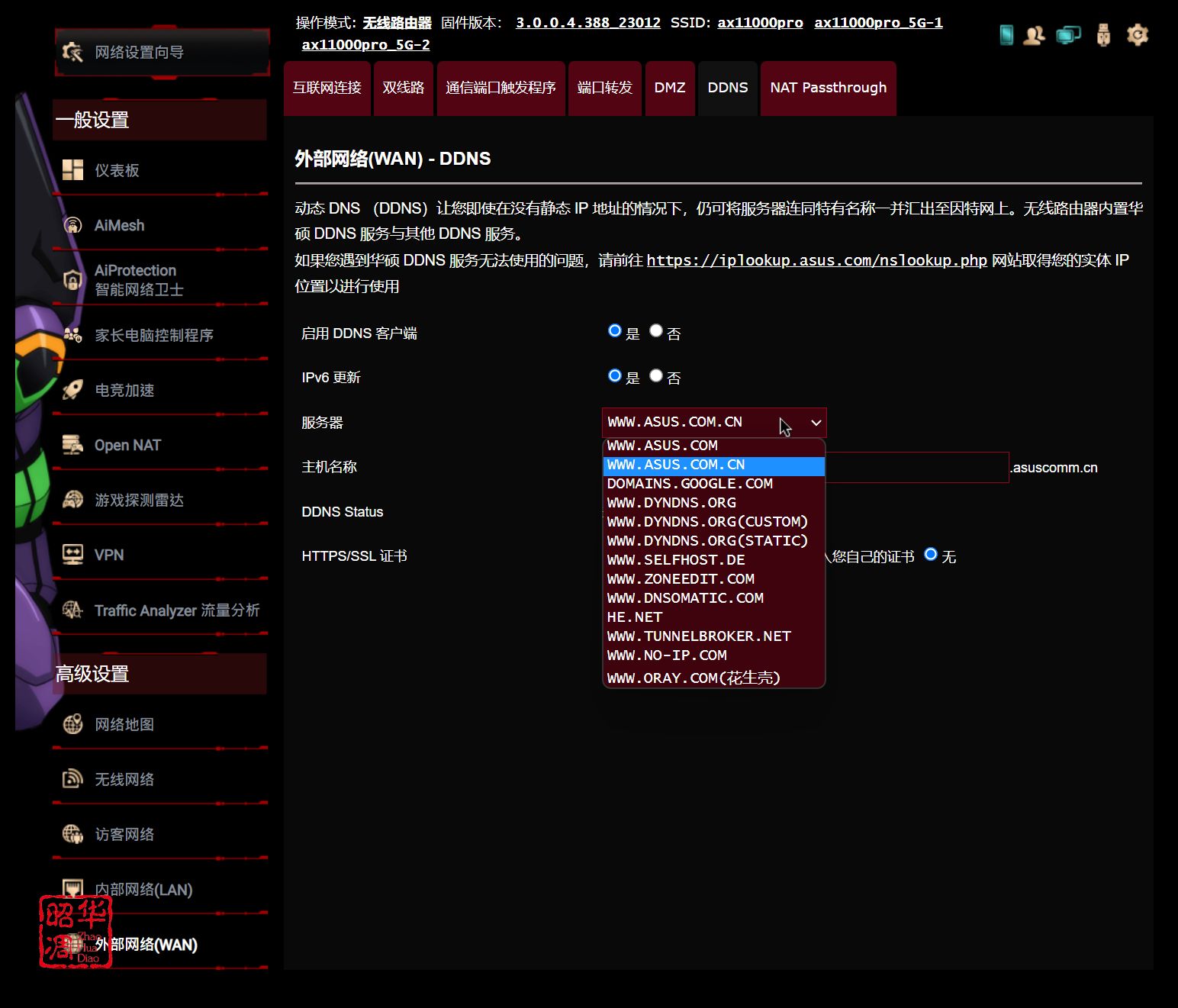Select 无 radio for HTTPS/SSL certificate
This screenshot has width=1178, height=1008.
(x=931, y=554)
